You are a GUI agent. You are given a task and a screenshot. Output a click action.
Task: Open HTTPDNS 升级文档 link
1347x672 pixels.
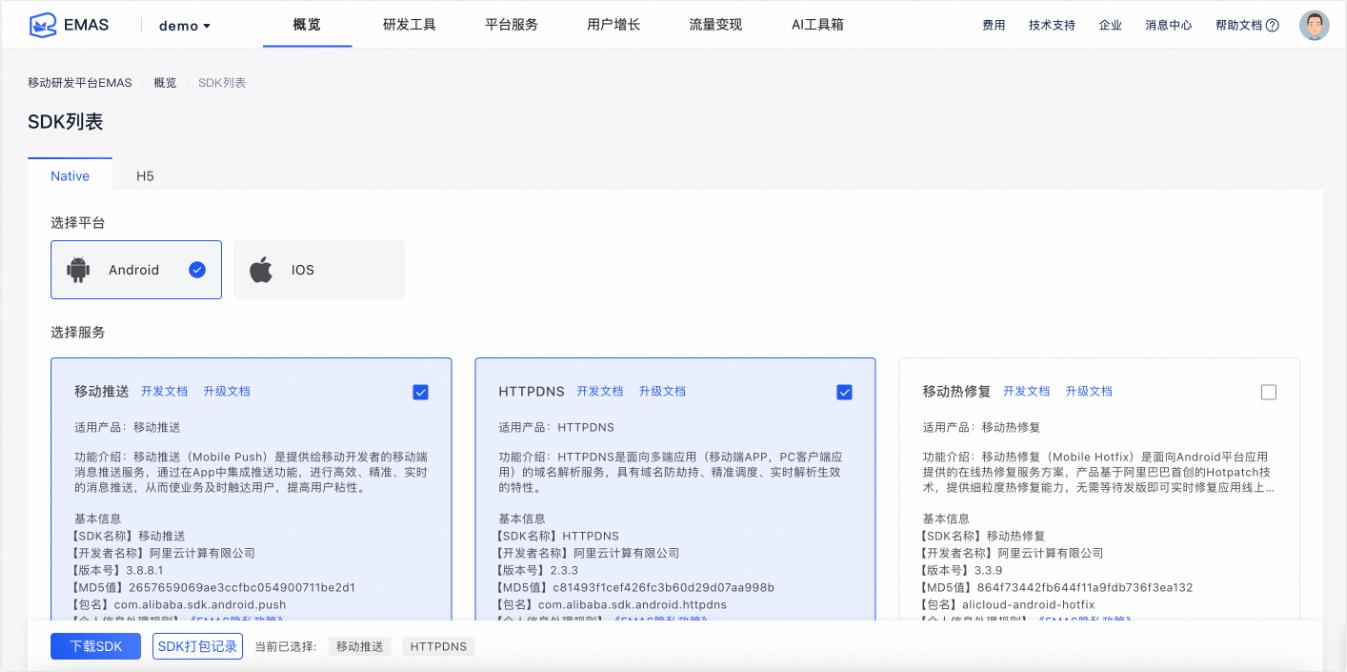(x=662, y=391)
